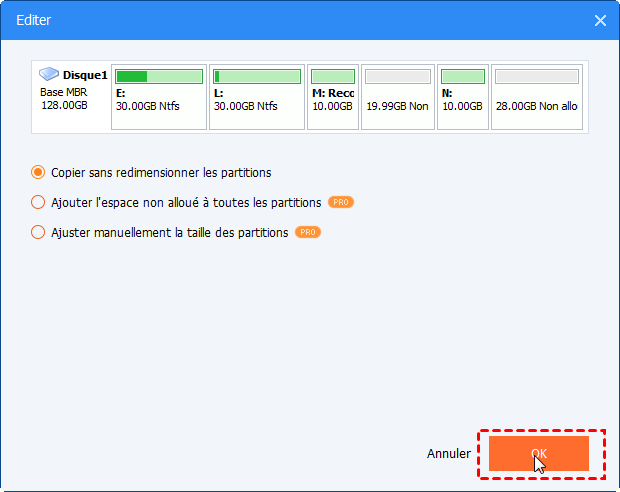Click the 'Disque1' disk name
Viewport: 620px width, 492px height.
click(x=85, y=75)
